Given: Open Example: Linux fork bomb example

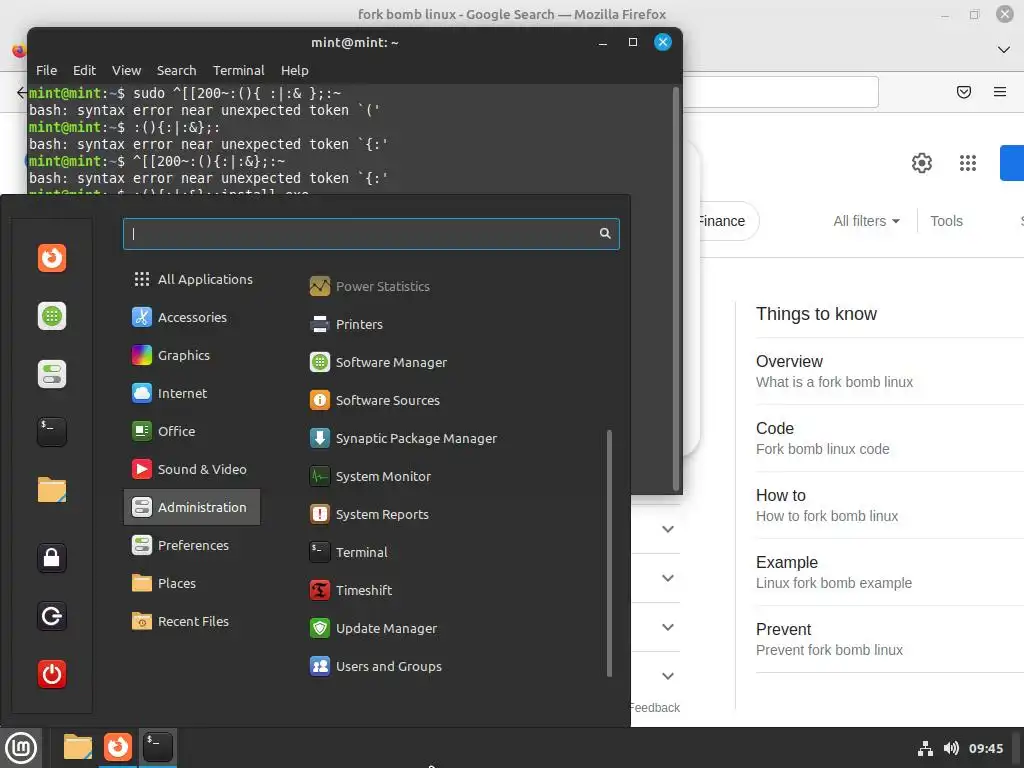Looking at the screenshot, I should tap(889, 572).
